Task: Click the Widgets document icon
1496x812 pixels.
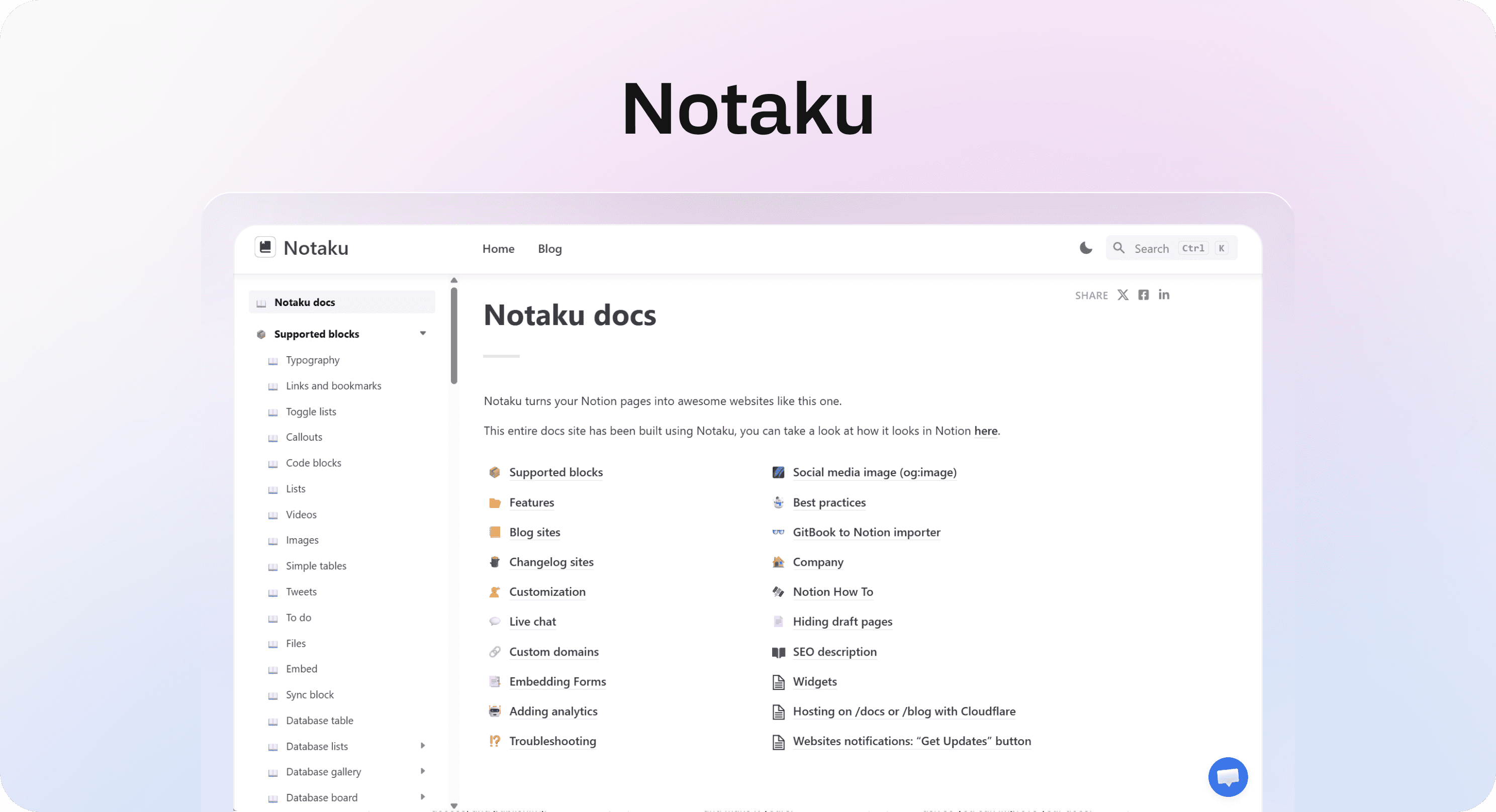Action: click(x=778, y=682)
